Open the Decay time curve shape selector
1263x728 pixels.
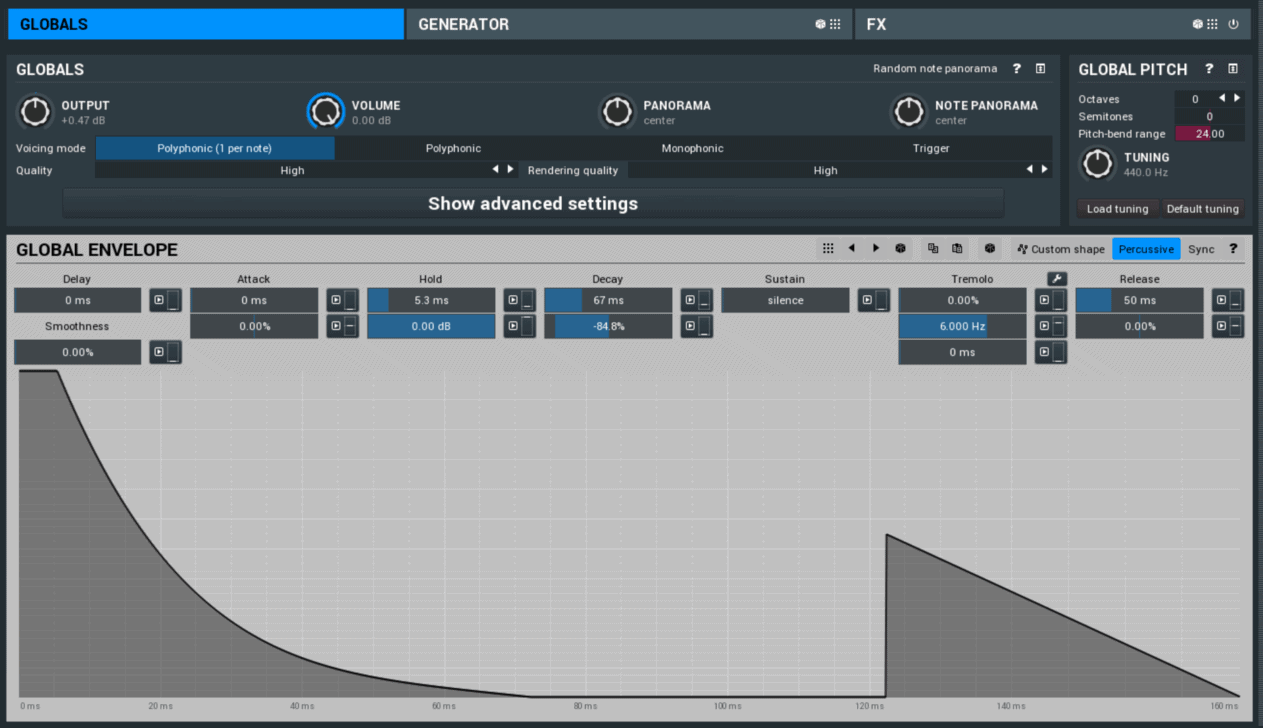(x=696, y=300)
